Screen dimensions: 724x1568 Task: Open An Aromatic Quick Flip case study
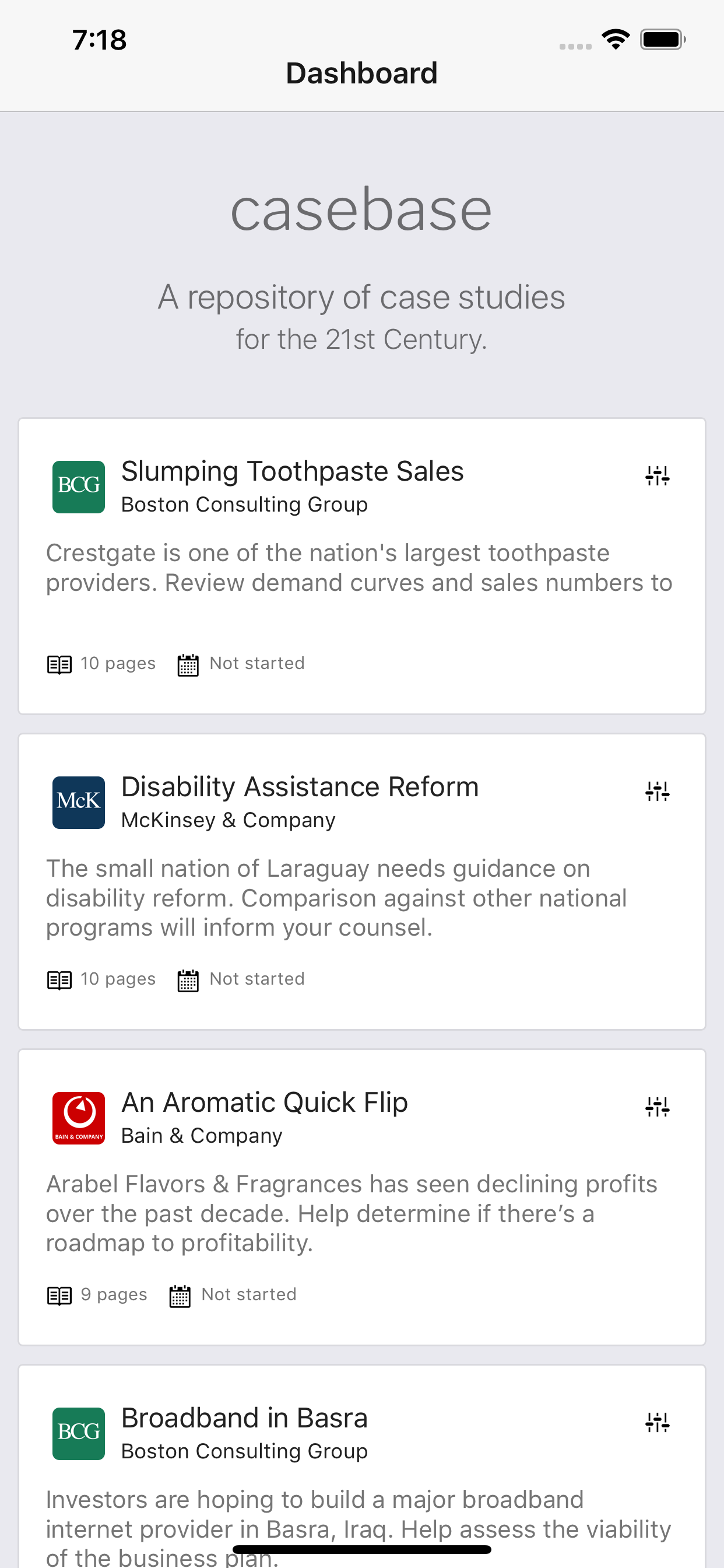[265, 1102]
